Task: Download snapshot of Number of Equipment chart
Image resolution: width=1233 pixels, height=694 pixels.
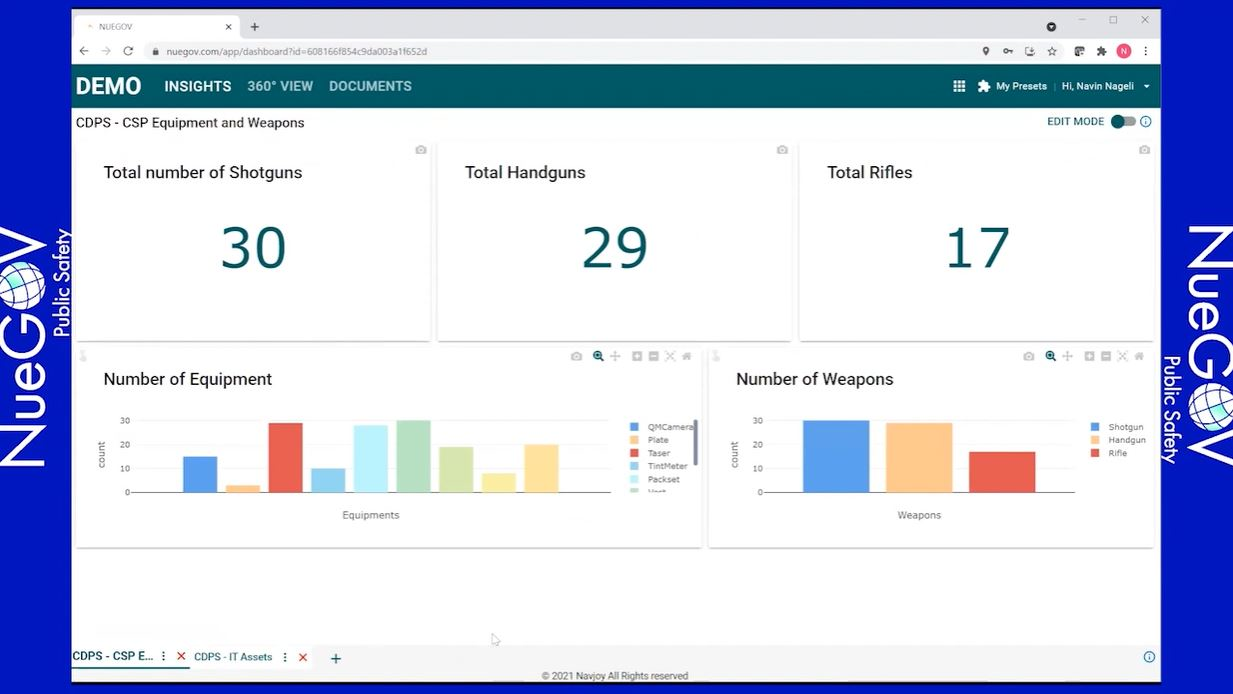Action: [x=576, y=357]
